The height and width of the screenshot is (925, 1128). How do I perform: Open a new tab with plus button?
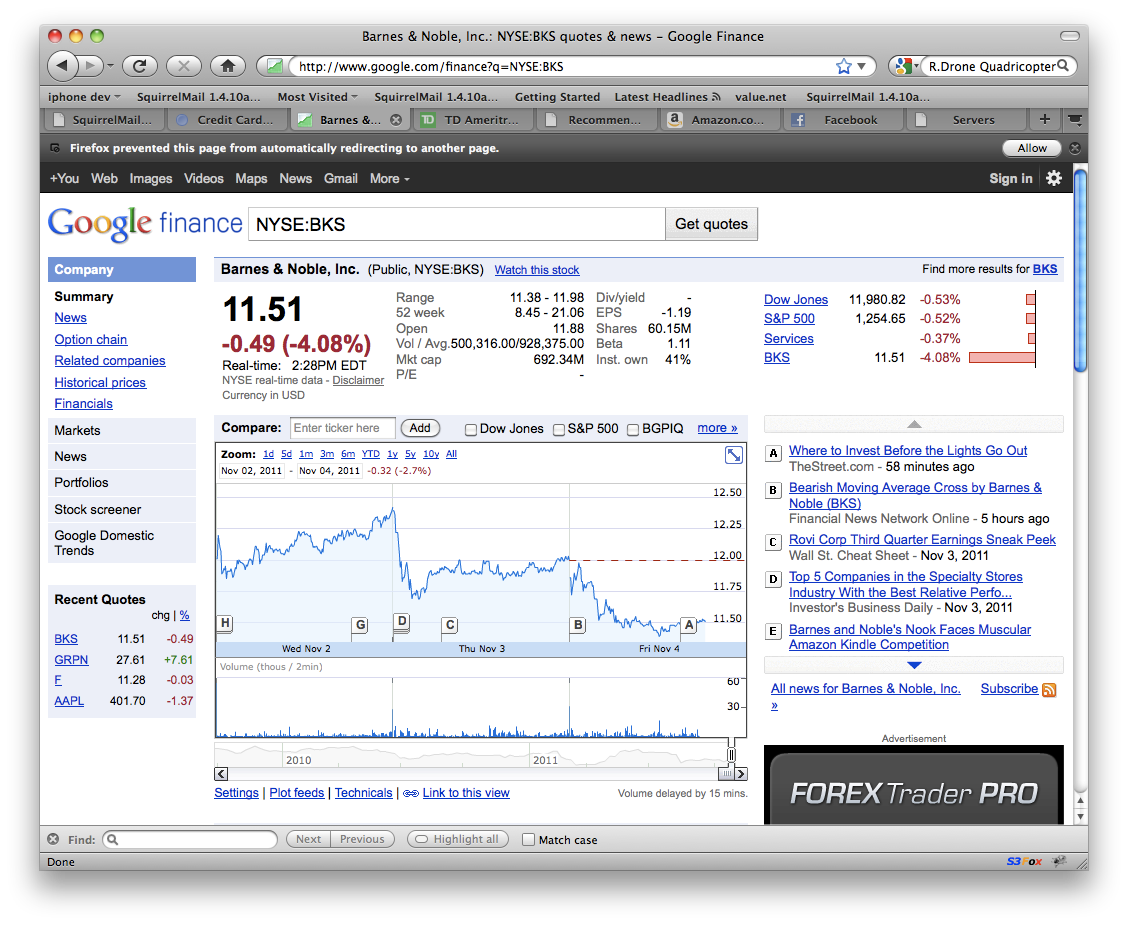point(1044,119)
